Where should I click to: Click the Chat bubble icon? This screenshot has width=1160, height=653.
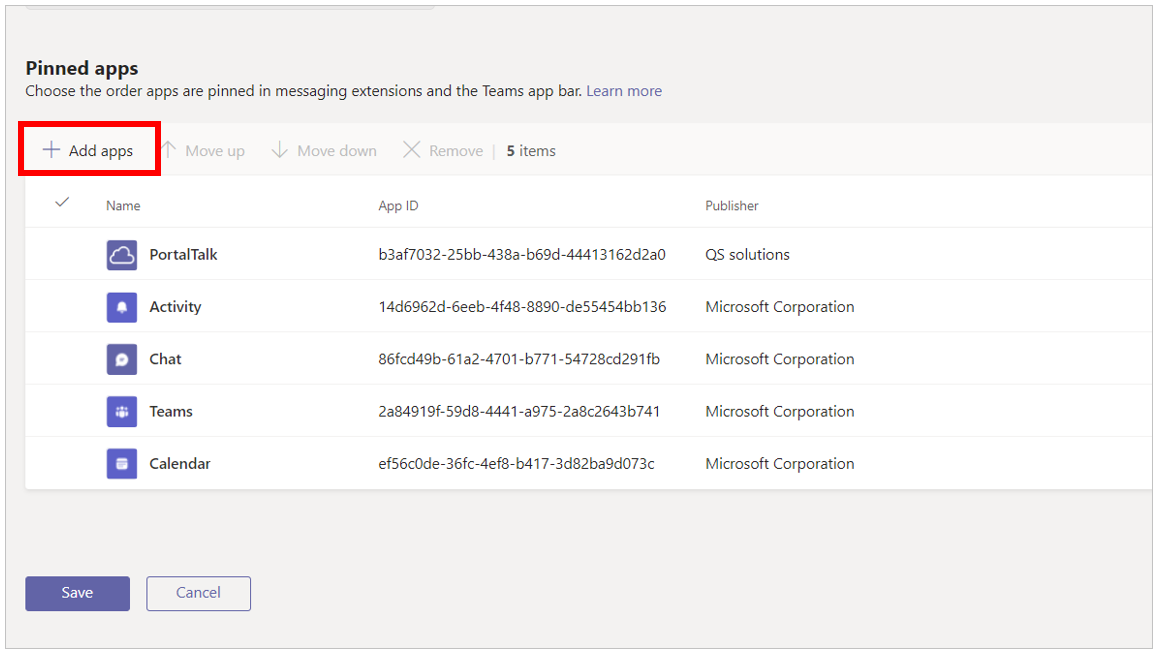coord(121,359)
